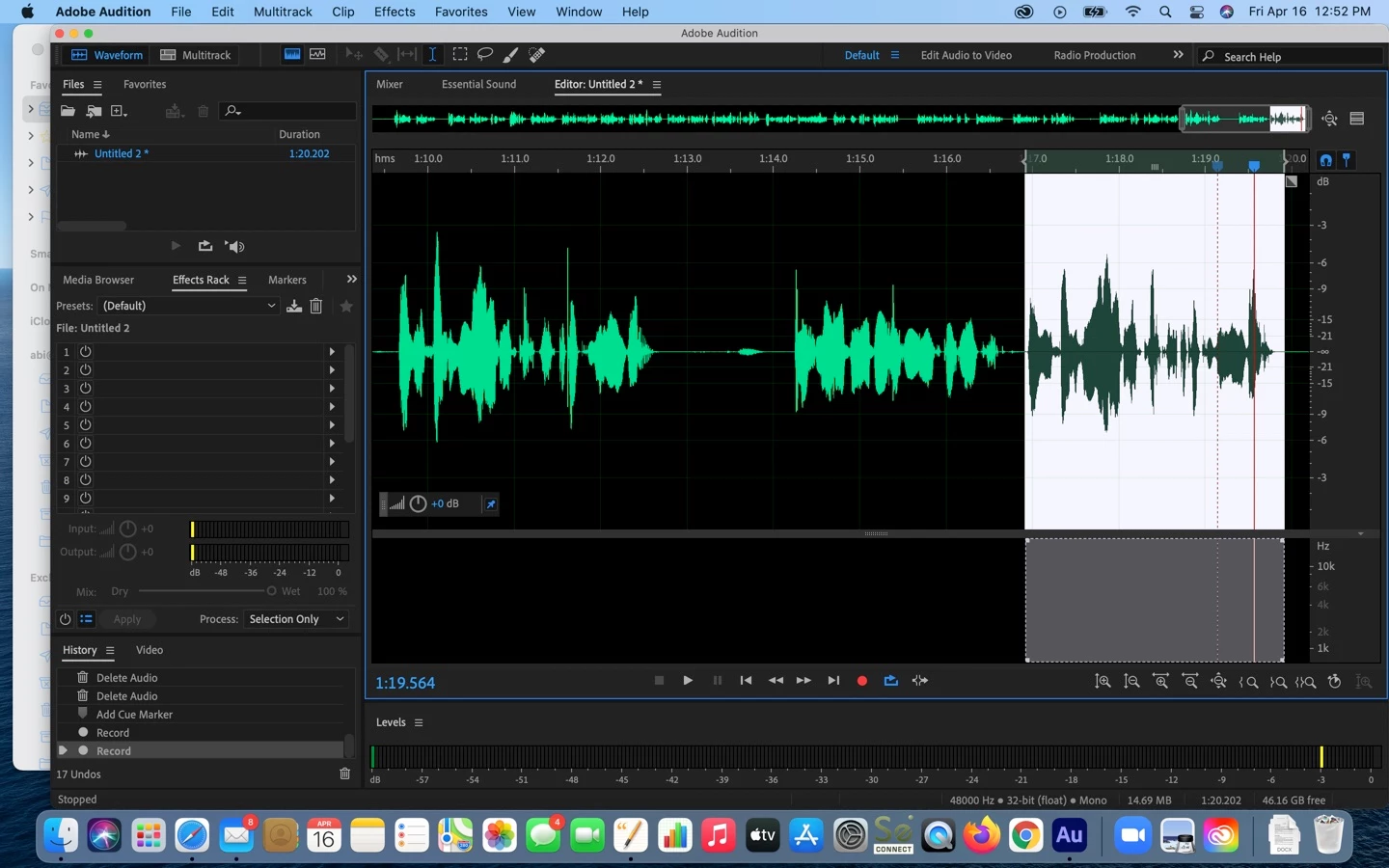Select the Time Selection tool
This screenshot has width=1389, height=868.
pos(432,55)
